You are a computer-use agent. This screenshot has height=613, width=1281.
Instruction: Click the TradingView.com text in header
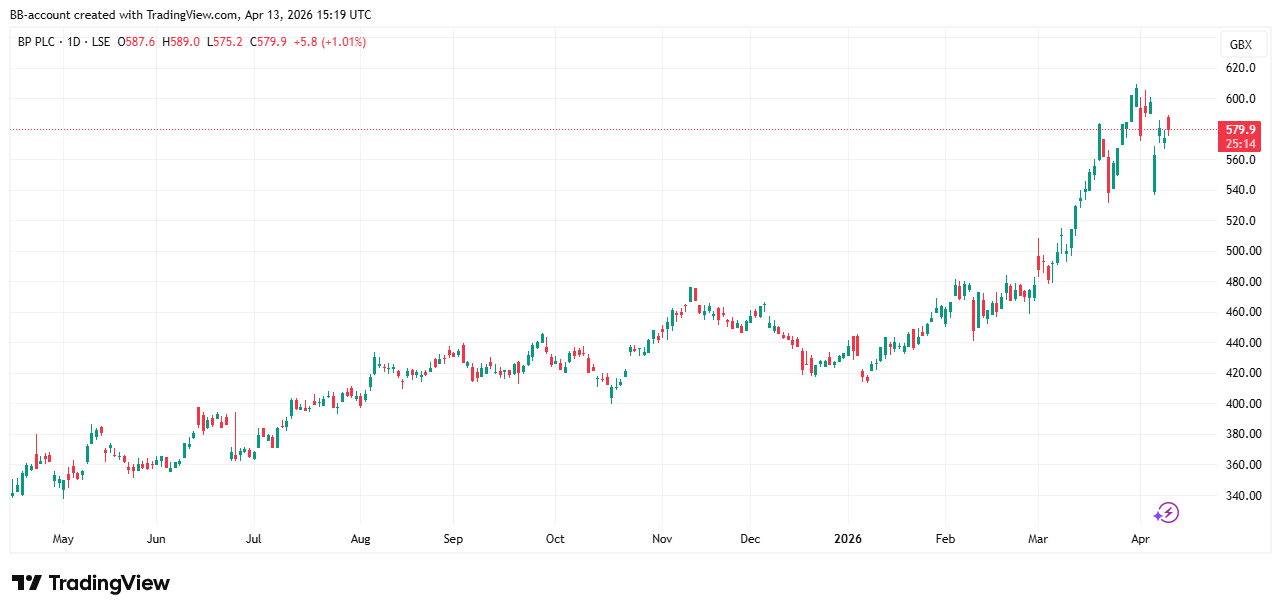point(186,15)
